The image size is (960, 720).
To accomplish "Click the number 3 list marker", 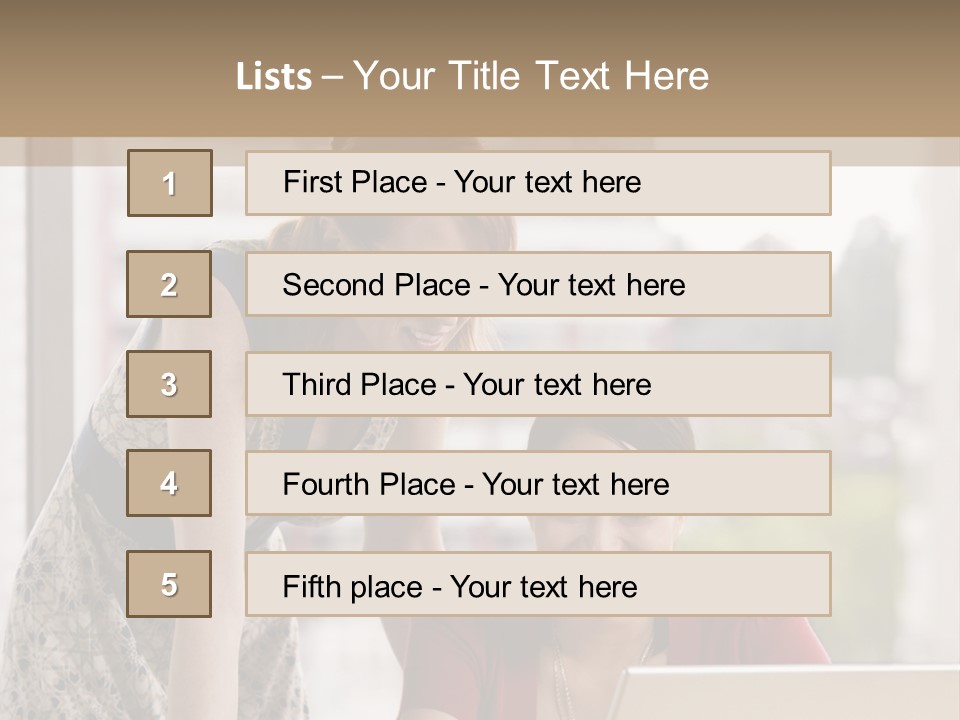I will 169,384.
